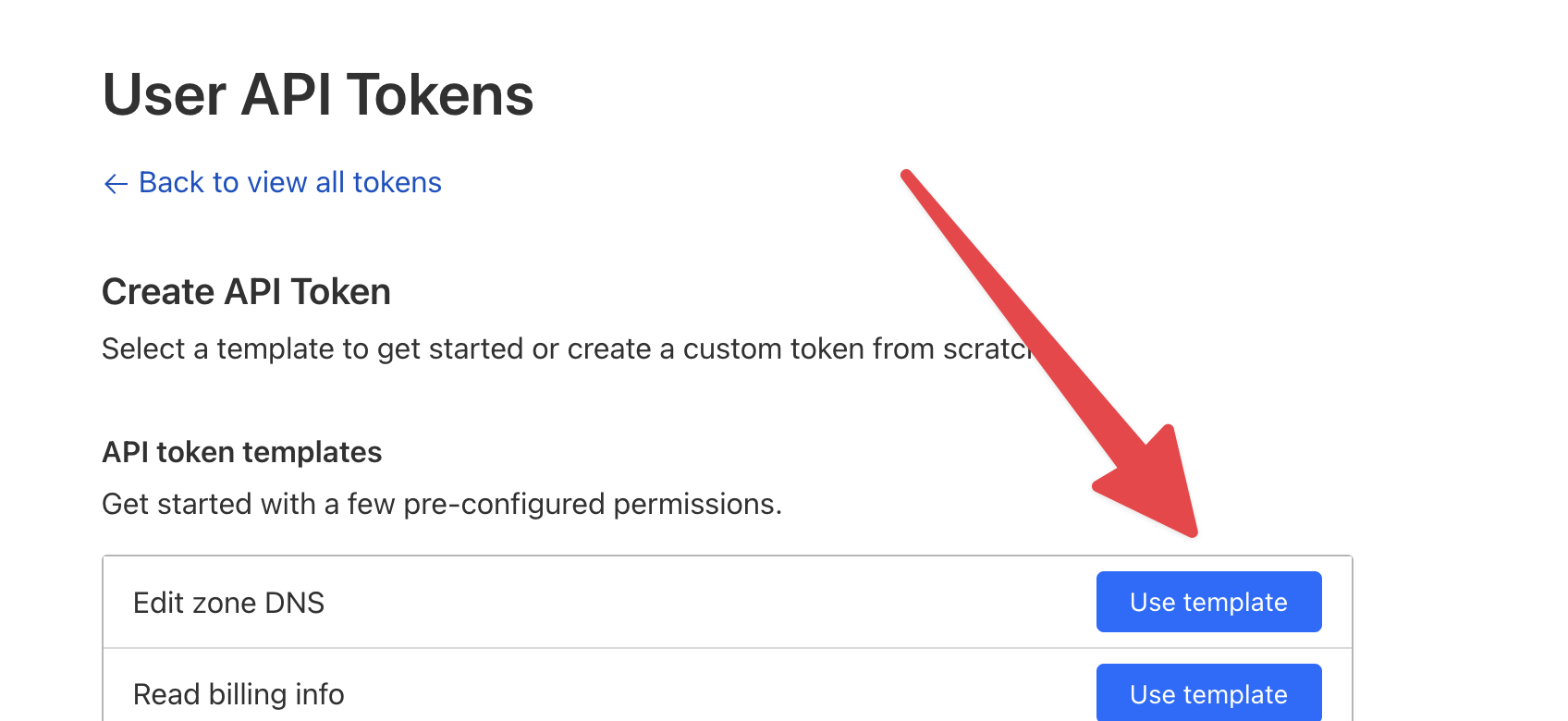Open the Back to view all tokens link

[289, 183]
